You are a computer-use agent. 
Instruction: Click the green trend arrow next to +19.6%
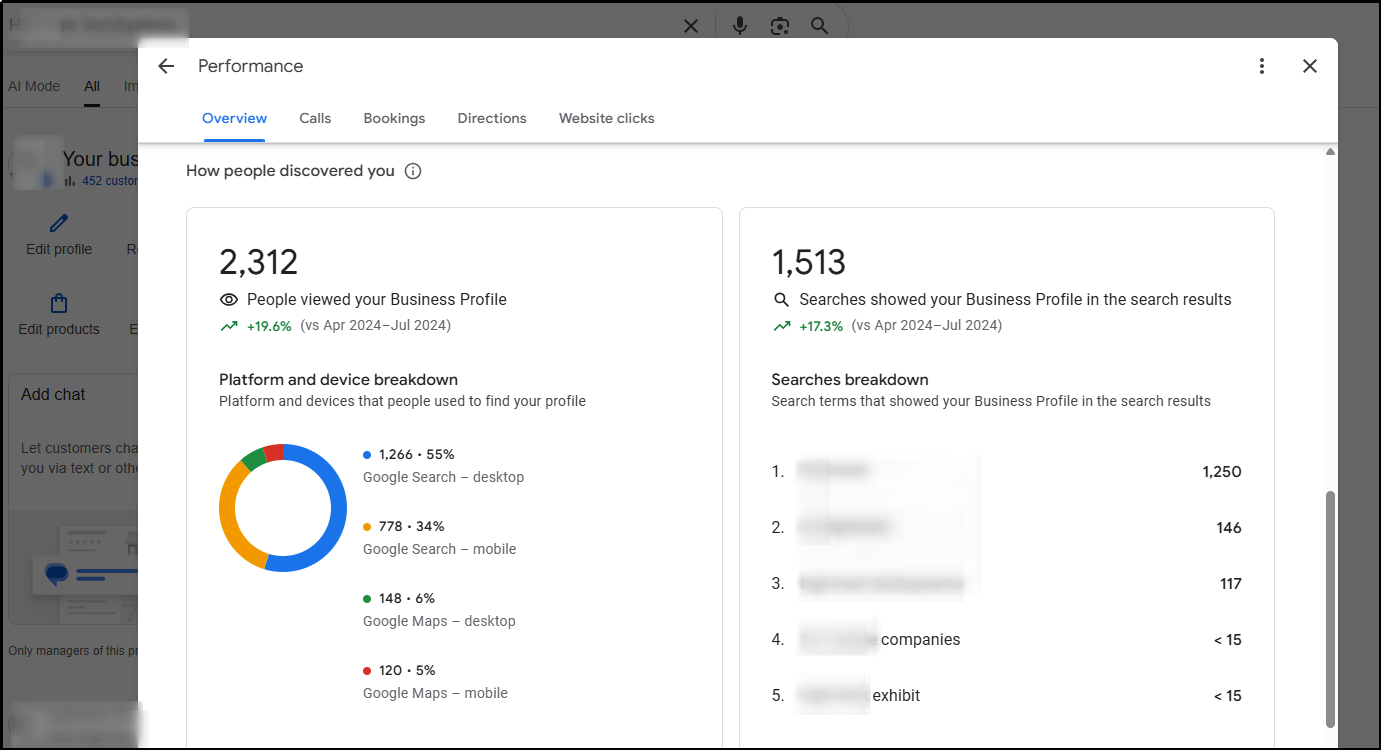228,326
